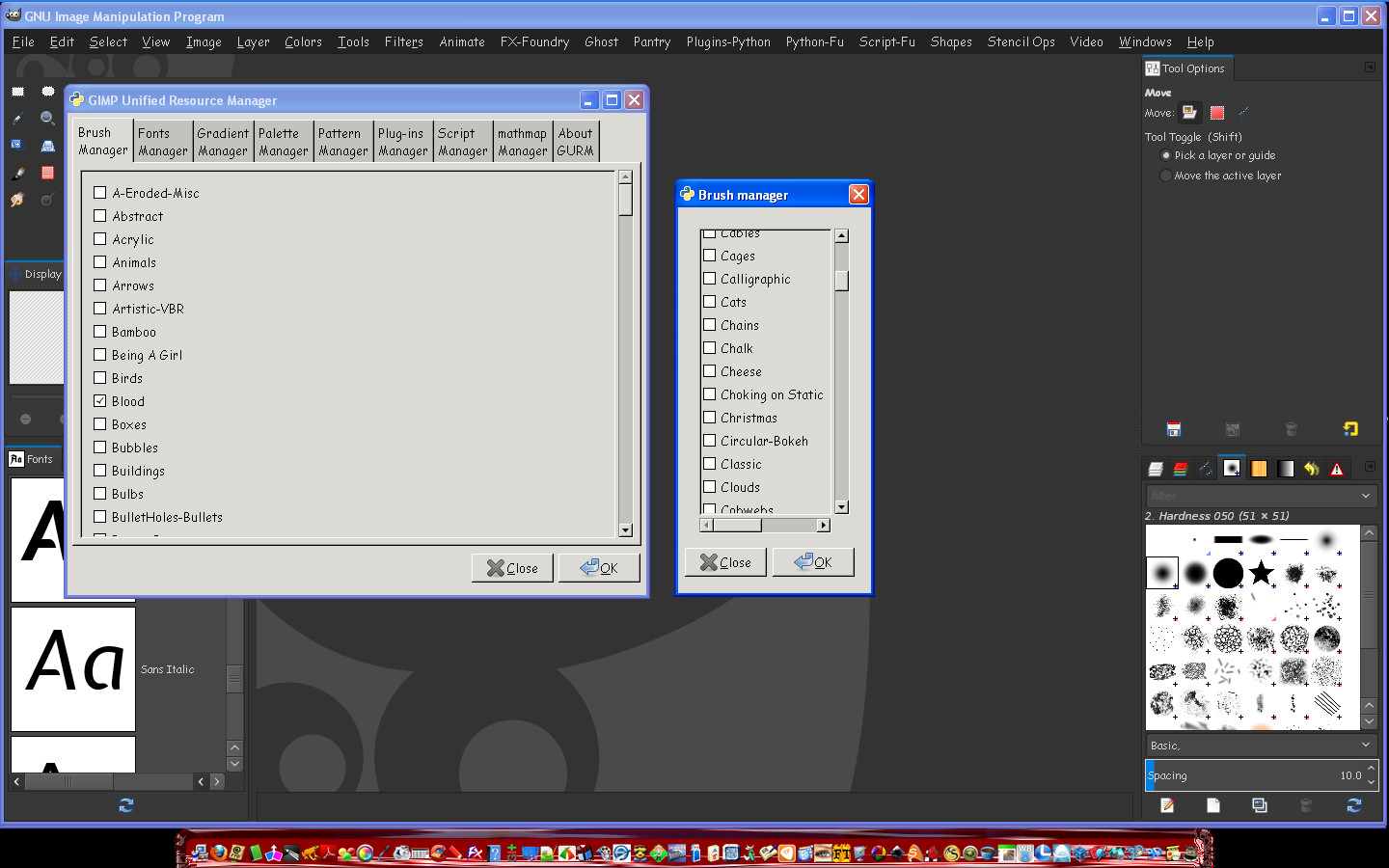Check the Abstract brush set checkbox
The width and height of the screenshot is (1389, 868).
coord(99,216)
